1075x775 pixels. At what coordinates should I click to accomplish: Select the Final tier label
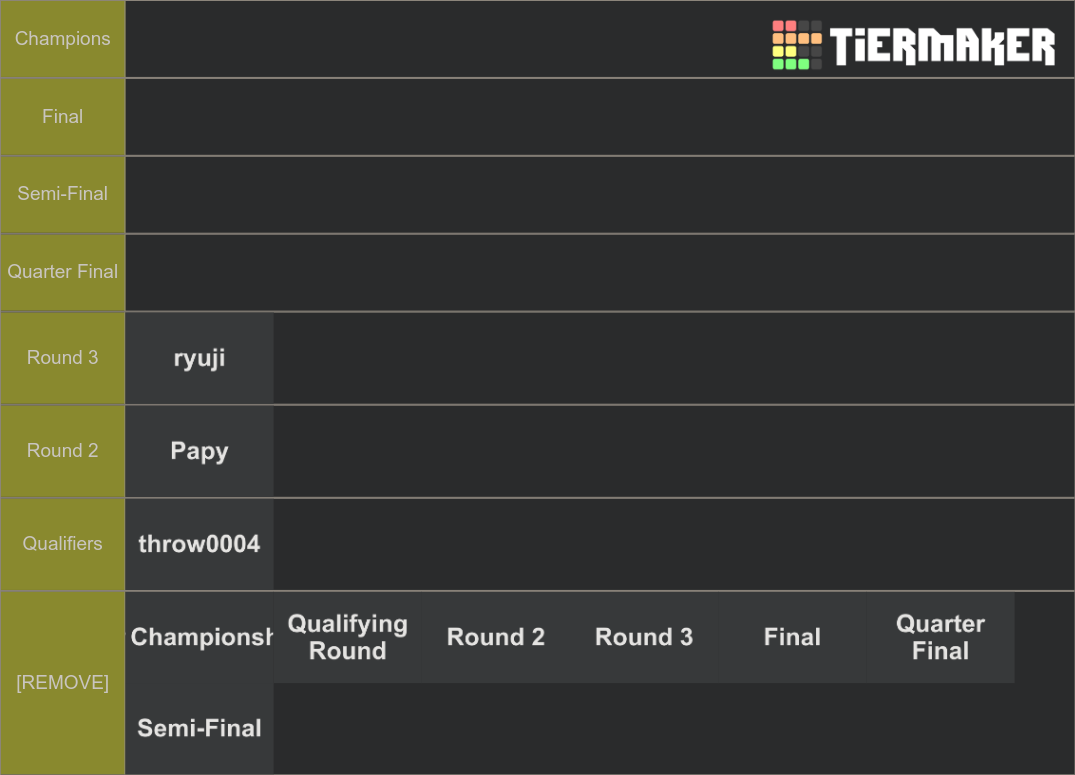coord(62,117)
